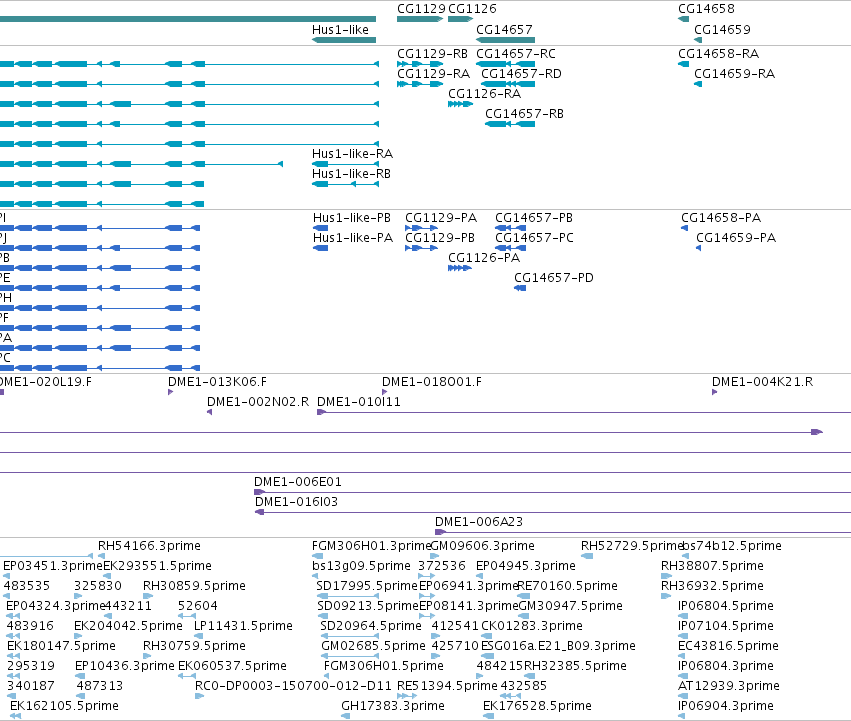Click EST GM02685.5prime label
This screenshot has height=721, width=851.
click(x=373, y=646)
